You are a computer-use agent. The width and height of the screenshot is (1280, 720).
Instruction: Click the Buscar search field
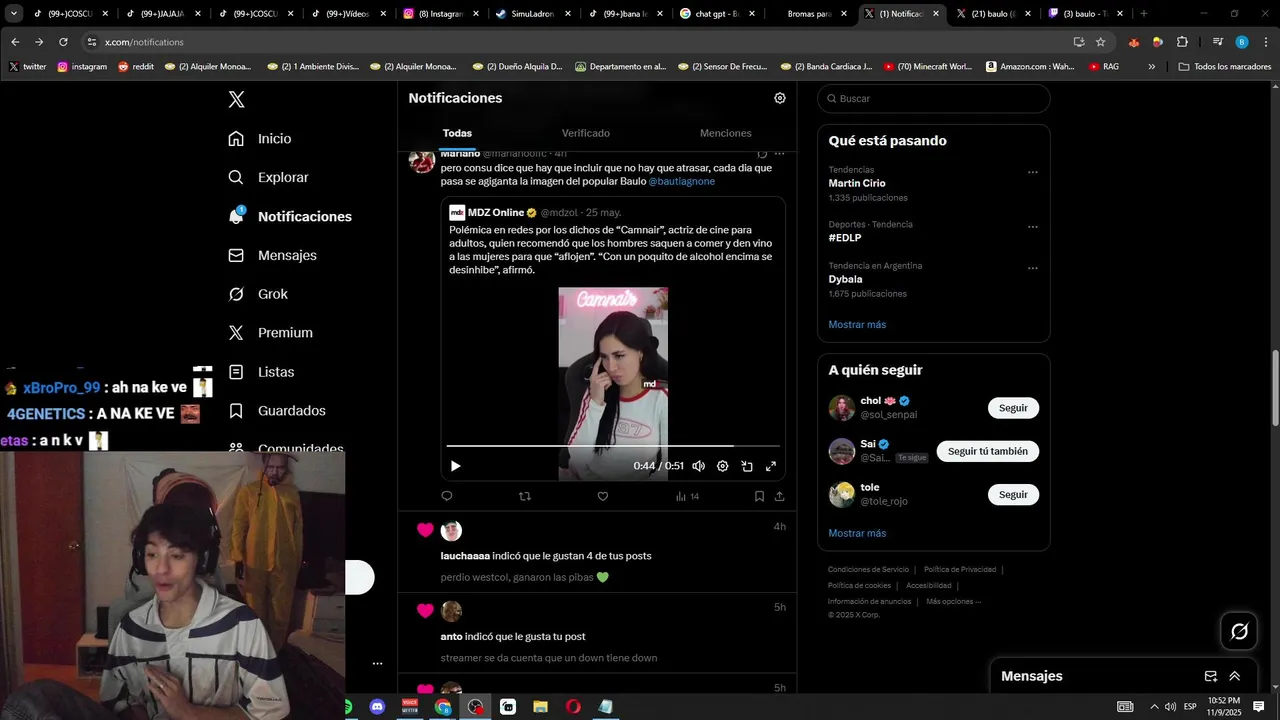coord(934,99)
